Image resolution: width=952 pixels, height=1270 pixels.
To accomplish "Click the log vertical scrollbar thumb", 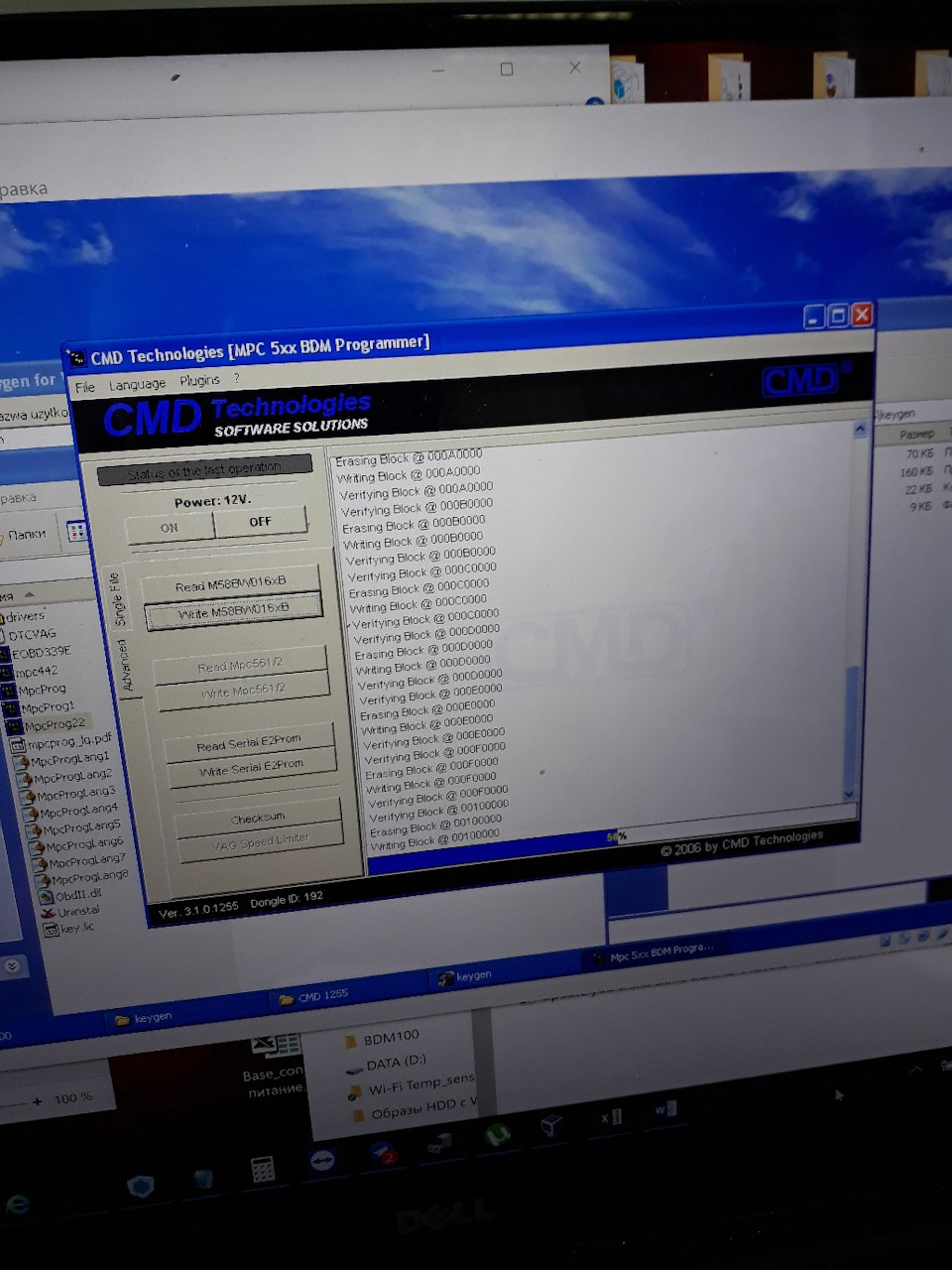I will [x=851, y=724].
